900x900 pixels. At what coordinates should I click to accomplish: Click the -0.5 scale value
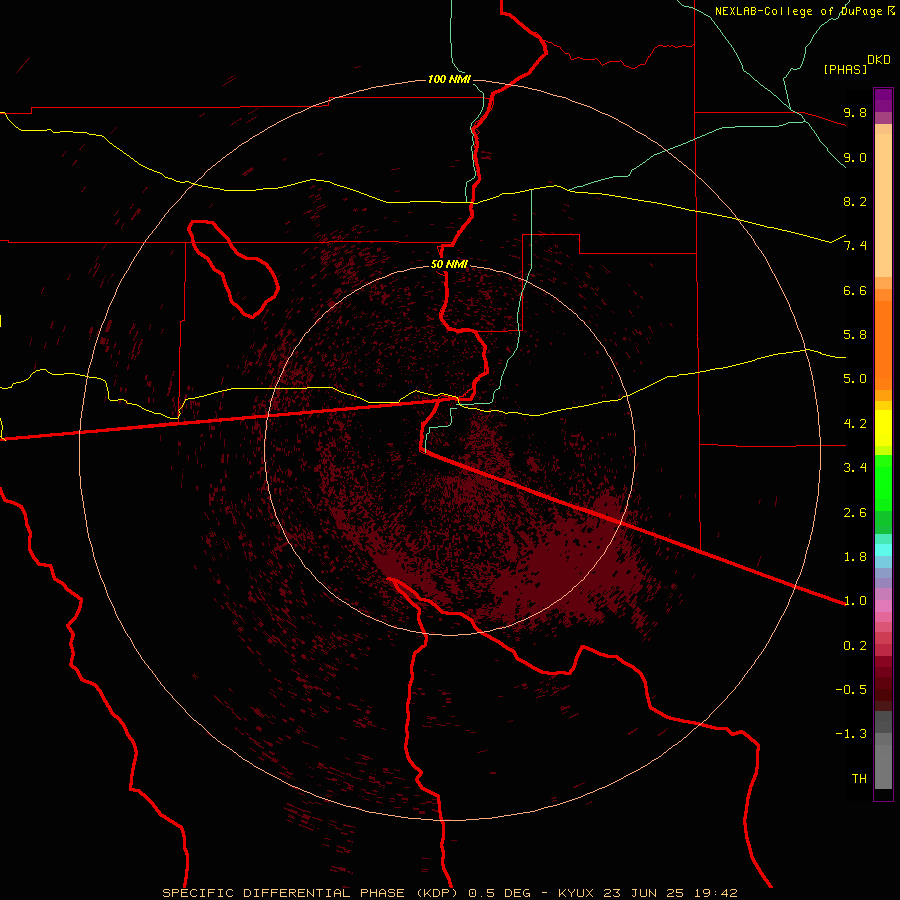coord(851,690)
